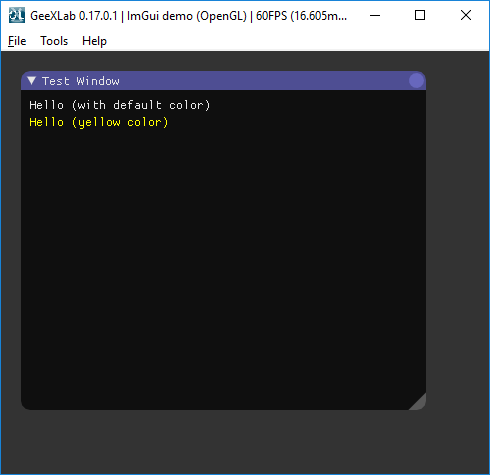490x475 pixels.
Task: Collapse the Test Window with triangle arrow
Action: [x=32, y=80]
